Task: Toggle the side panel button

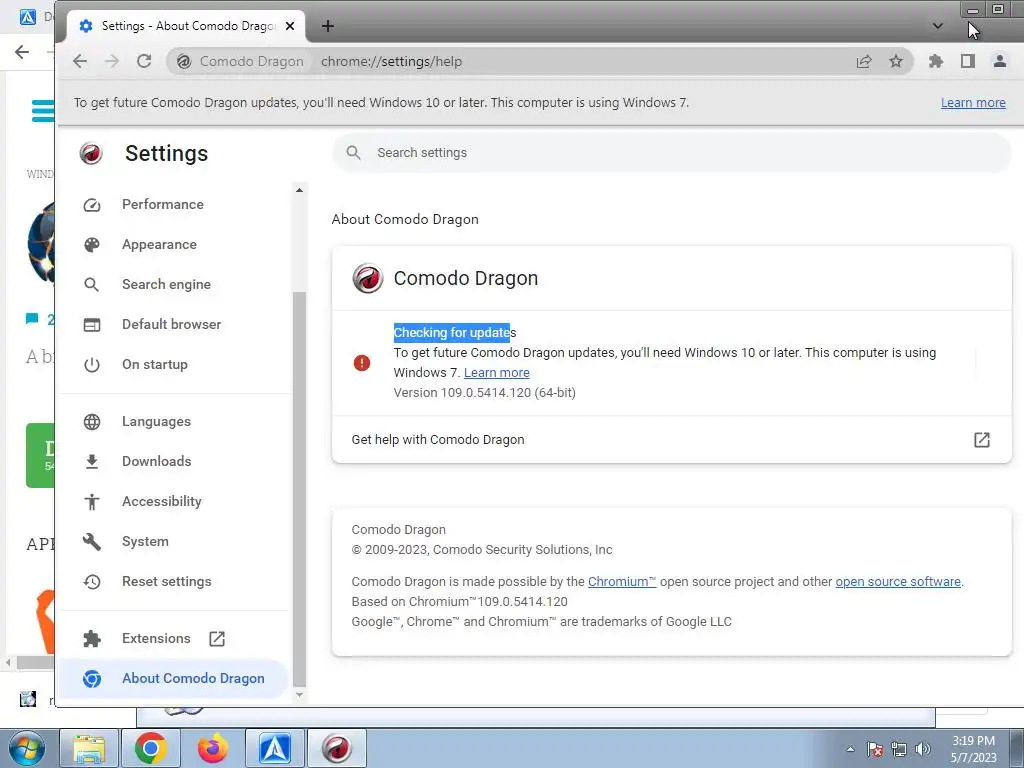Action: click(968, 61)
